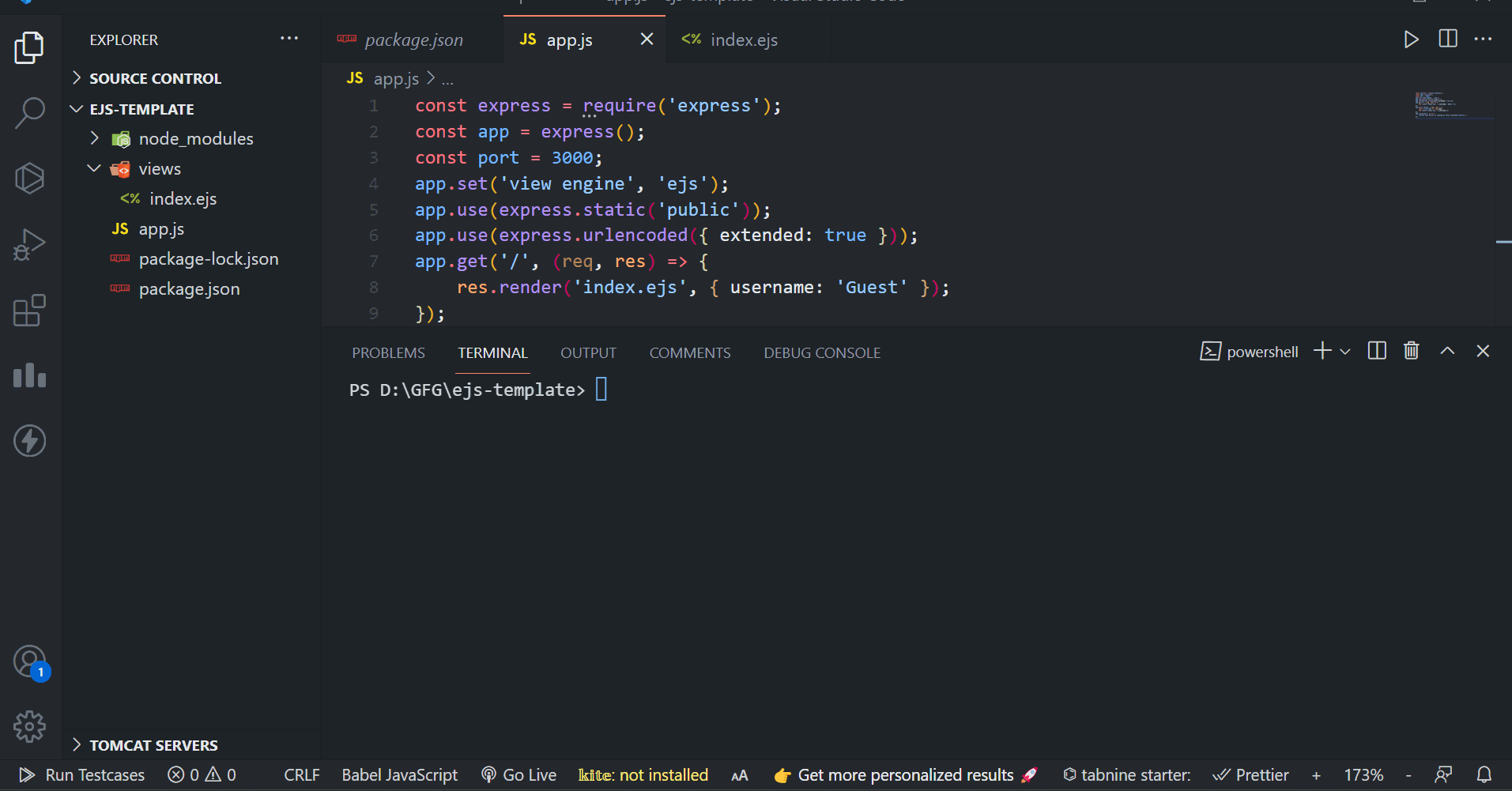Maximize the panel size with chevron
1512x791 pixels.
[1447, 351]
